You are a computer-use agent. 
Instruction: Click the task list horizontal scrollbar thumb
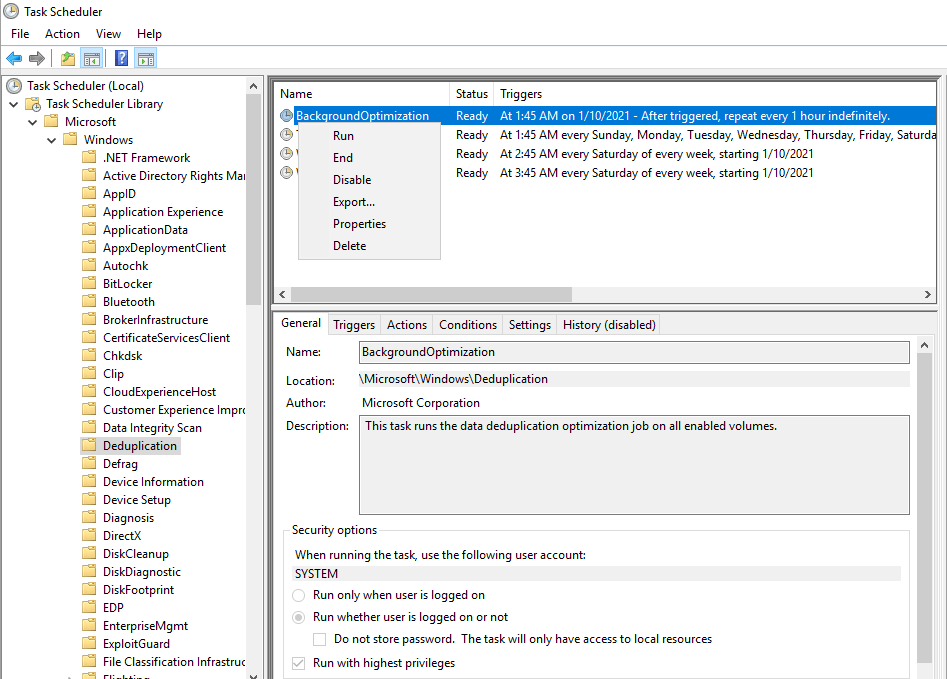click(x=431, y=294)
